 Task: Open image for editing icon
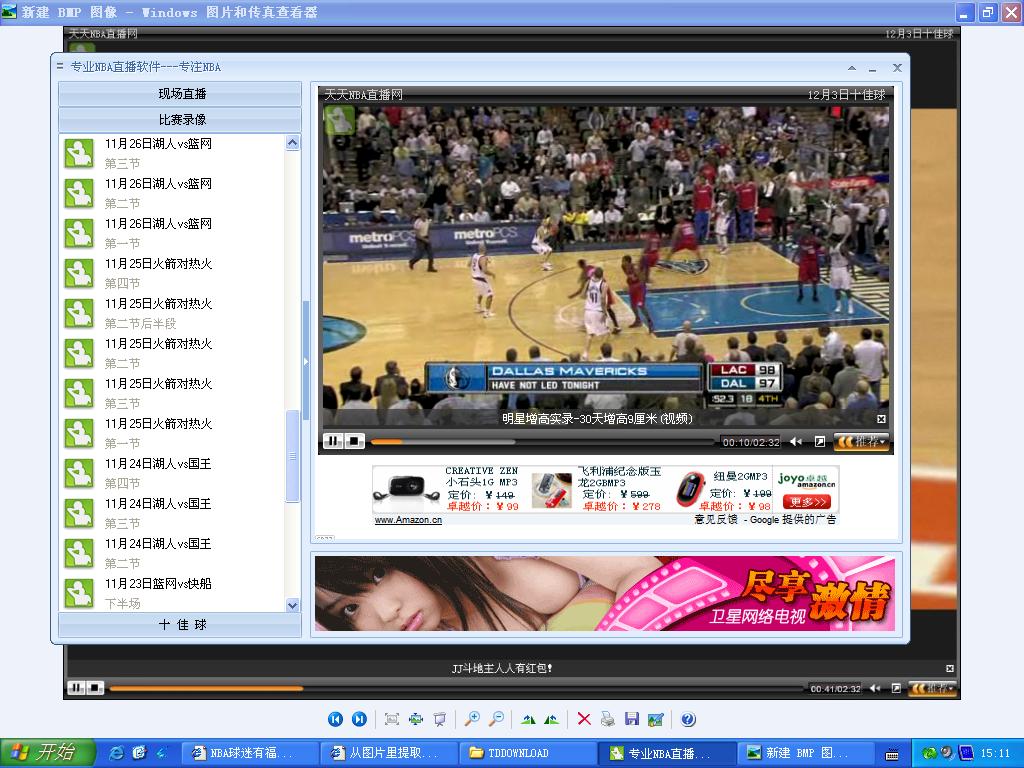656,719
